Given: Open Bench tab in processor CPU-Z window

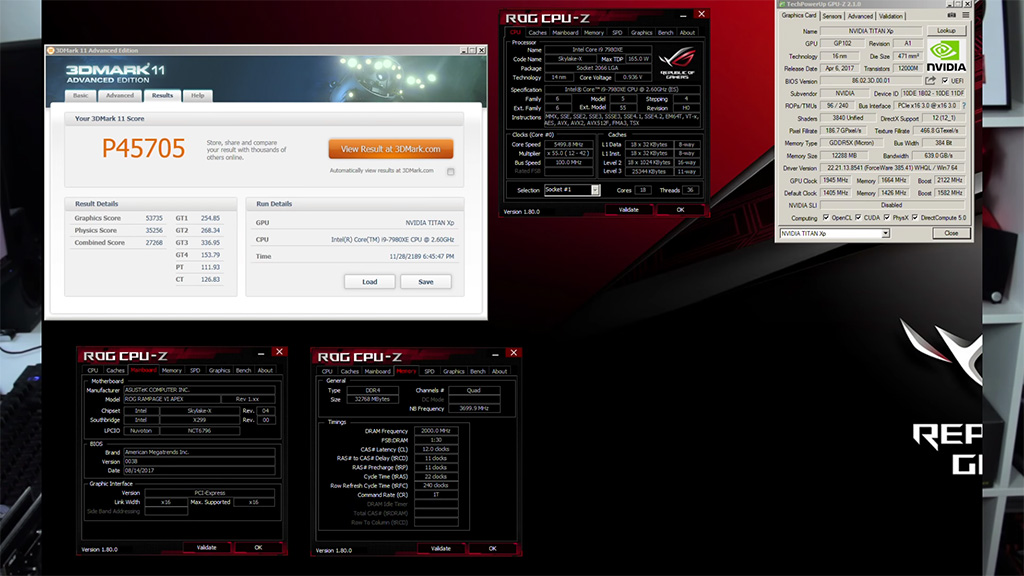Looking at the screenshot, I should (665, 32).
